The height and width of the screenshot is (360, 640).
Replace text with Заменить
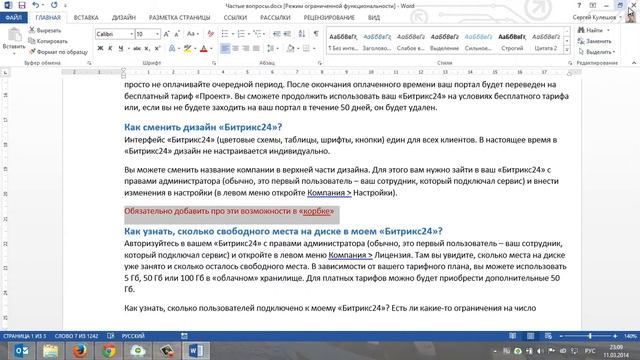(595, 41)
